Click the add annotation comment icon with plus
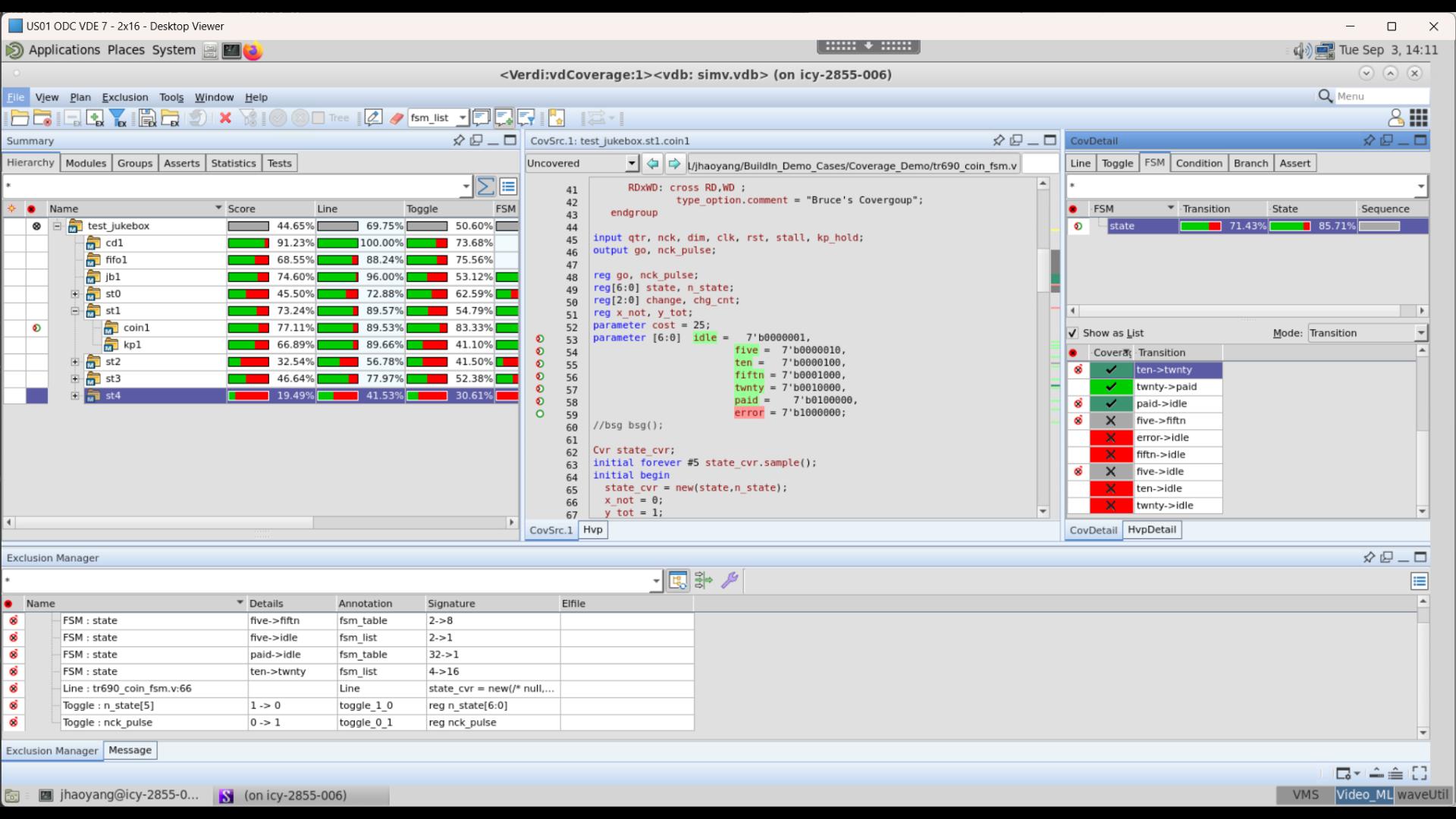 (x=504, y=118)
